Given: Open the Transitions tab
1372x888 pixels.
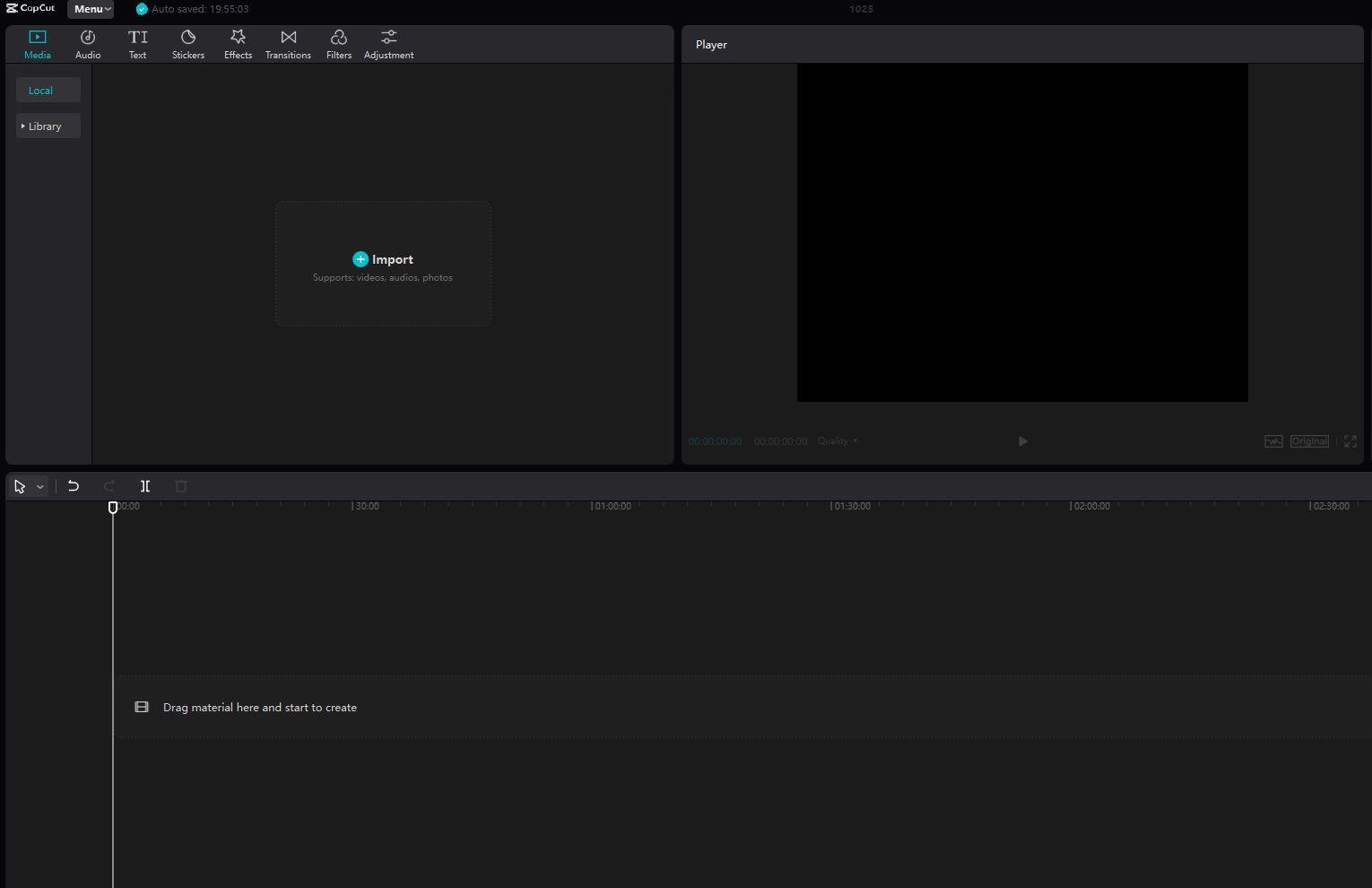Looking at the screenshot, I should tap(288, 45).
